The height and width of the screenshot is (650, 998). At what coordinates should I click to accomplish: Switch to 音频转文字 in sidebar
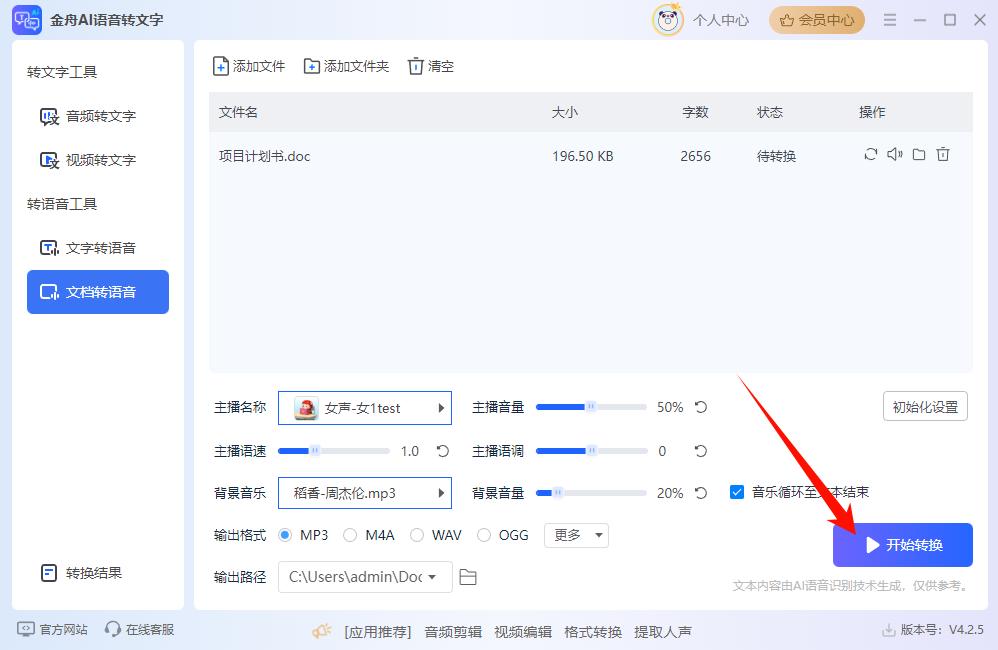coord(98,116)
